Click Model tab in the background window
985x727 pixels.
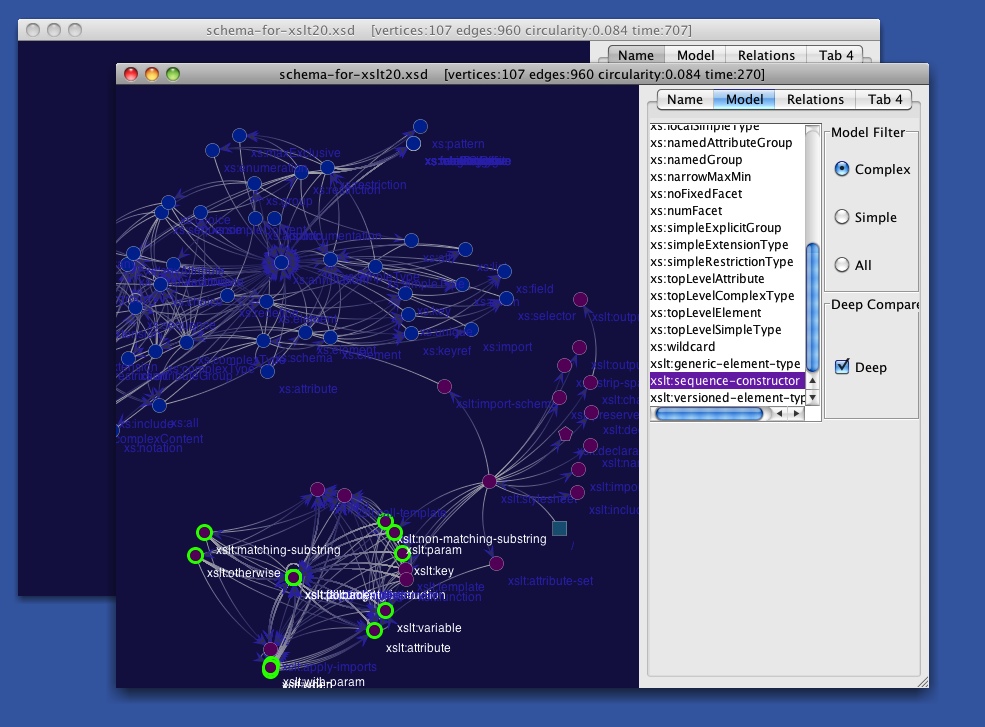pyautogui.click(x=695, y=55)
